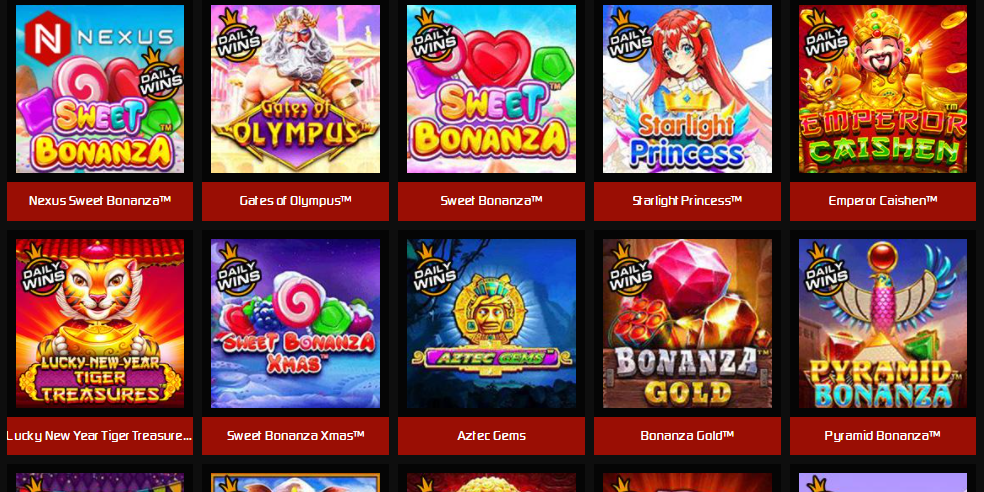
Task: Click the Sweet Bonanza™ red title button
Action: point(491,201)
